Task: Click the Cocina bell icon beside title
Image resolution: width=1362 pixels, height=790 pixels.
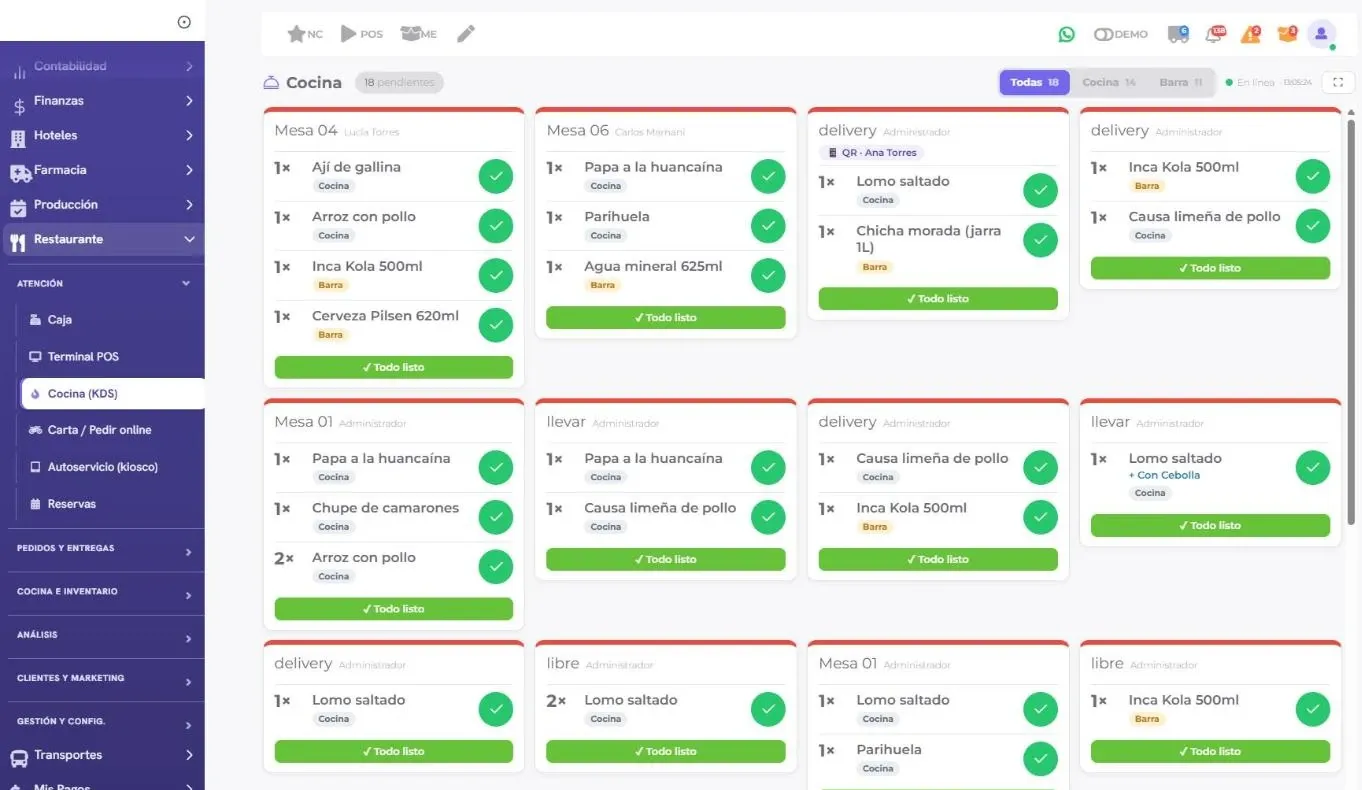Action: point(271,82)
